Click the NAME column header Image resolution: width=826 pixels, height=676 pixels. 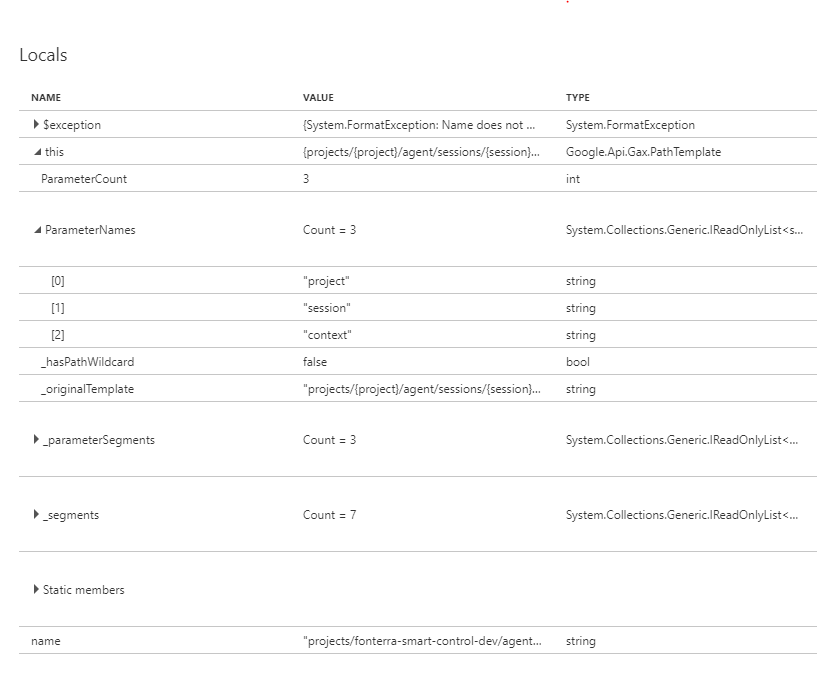46,97
